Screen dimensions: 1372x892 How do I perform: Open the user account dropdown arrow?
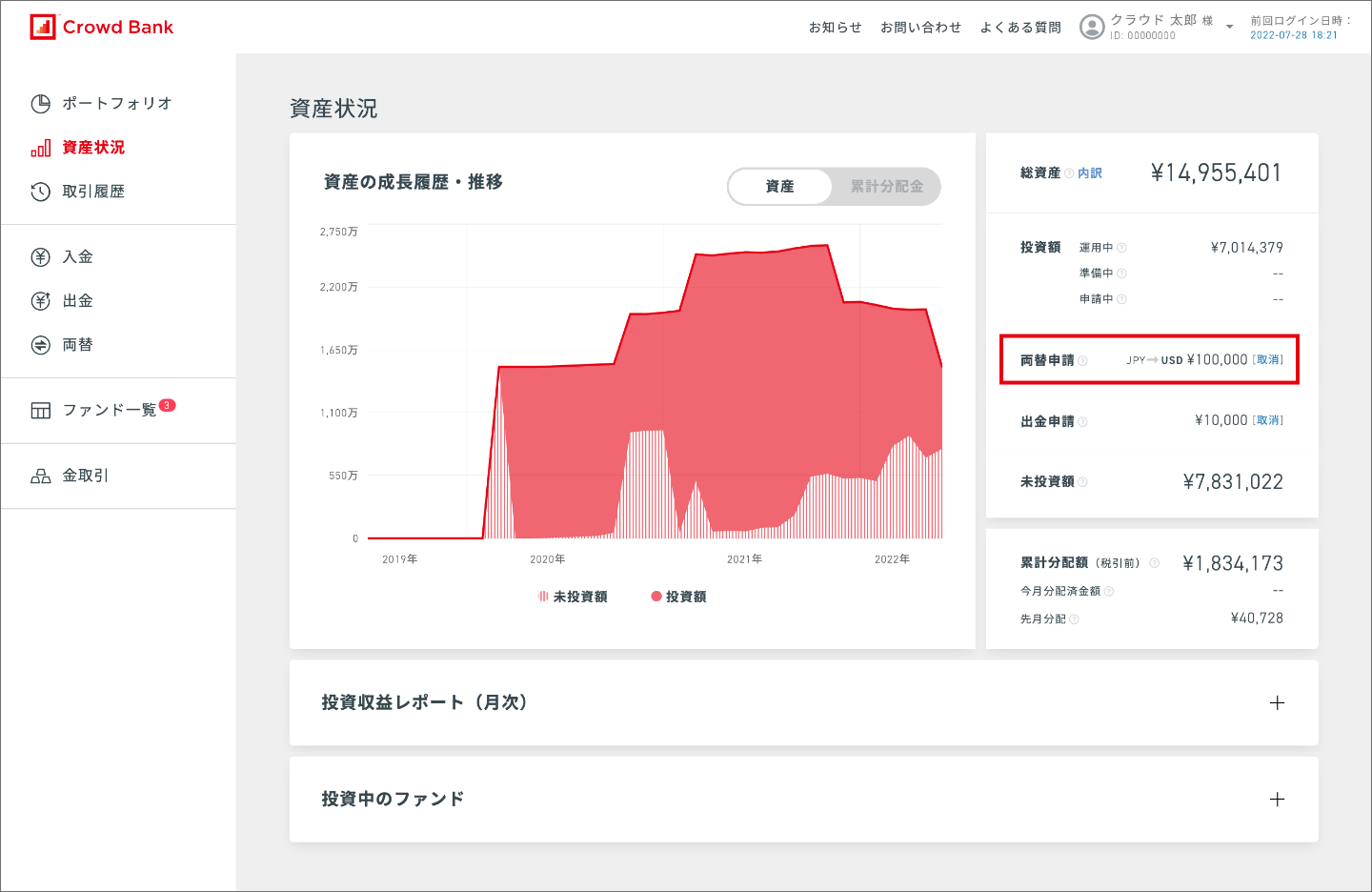pos(1229,27)
